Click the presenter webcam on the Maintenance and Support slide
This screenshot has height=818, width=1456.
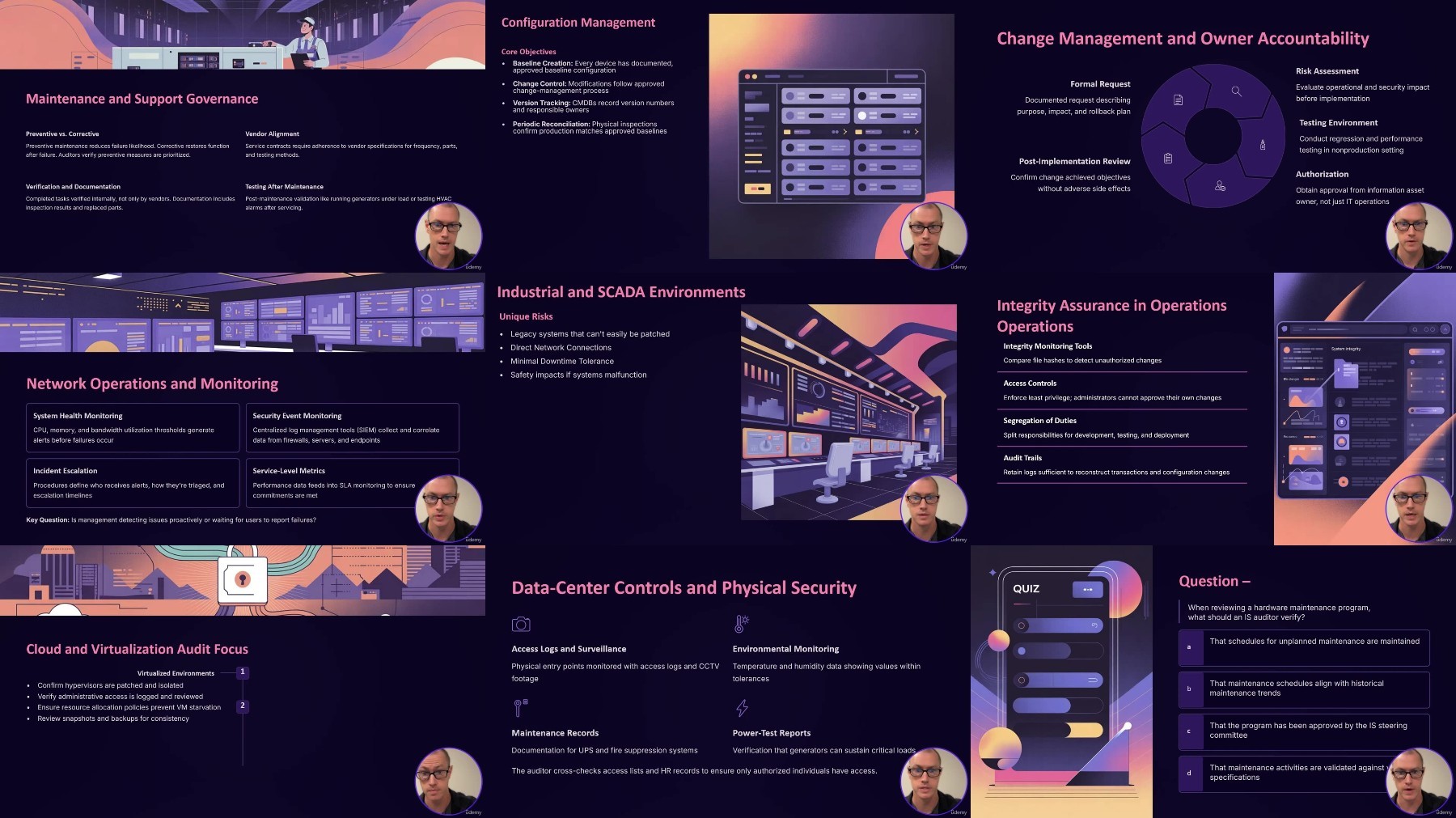click(449, 235)
